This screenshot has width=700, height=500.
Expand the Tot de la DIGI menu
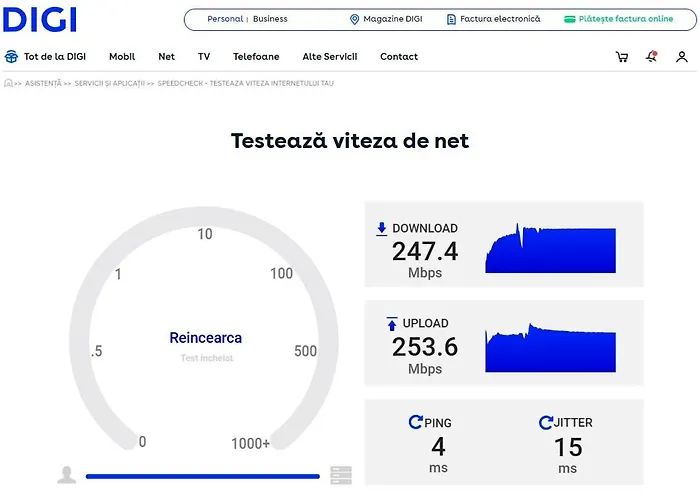(45, 57)
